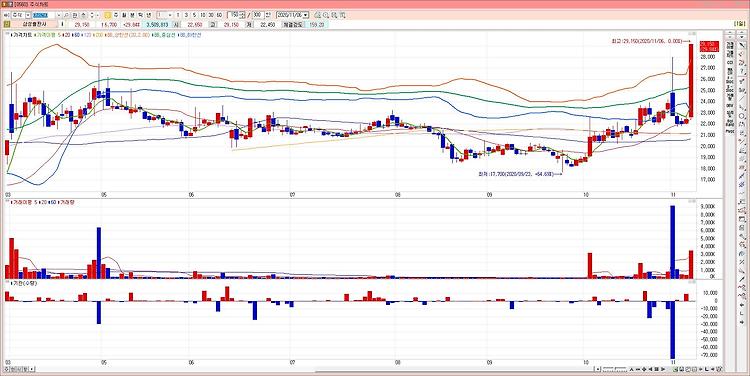Click the -70,000 institution axis label

tap(707, 355)
